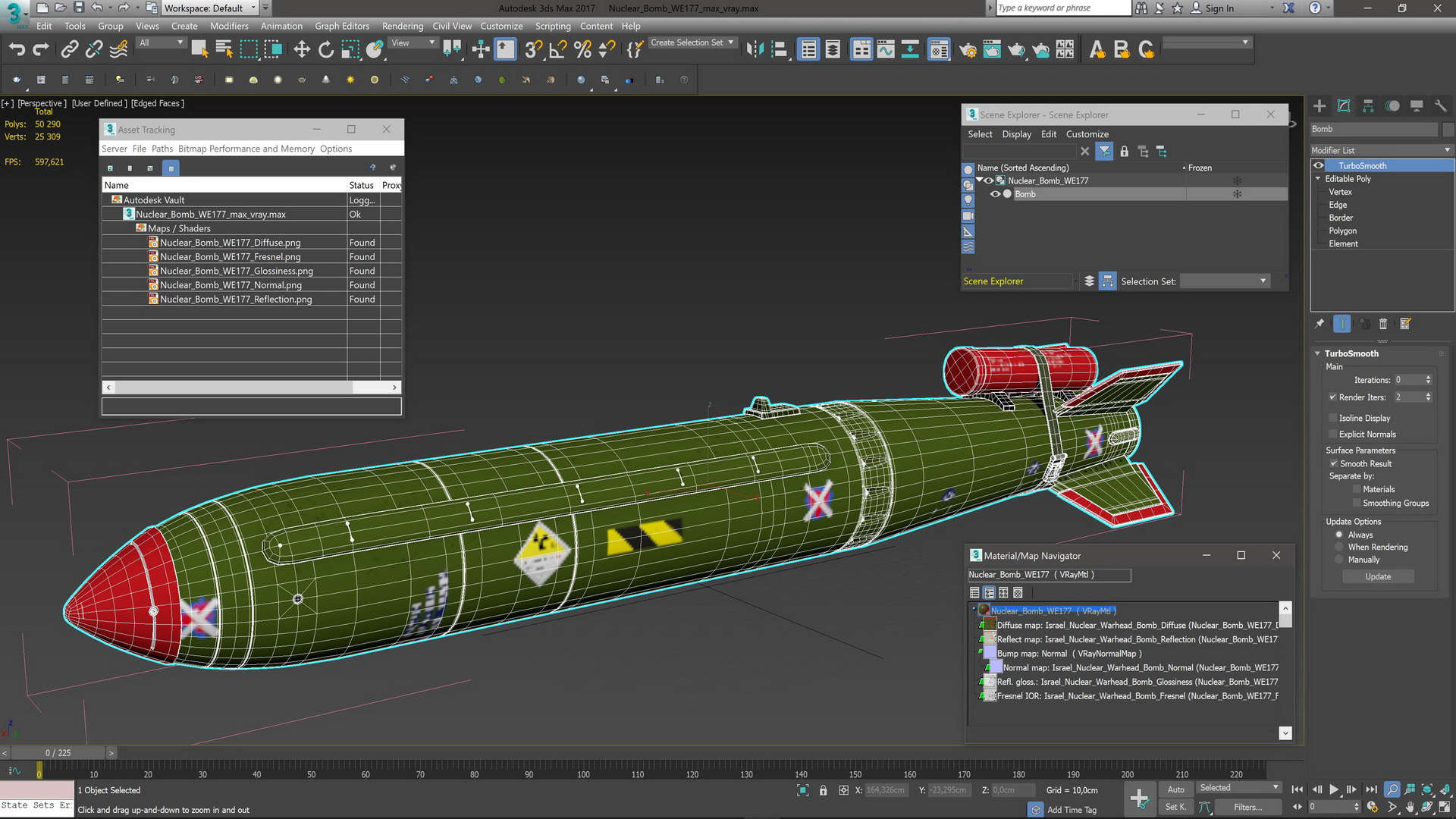Open Render Setup teapot-with-gear icon
The image size is (1456, 819).
coord(968,50)
